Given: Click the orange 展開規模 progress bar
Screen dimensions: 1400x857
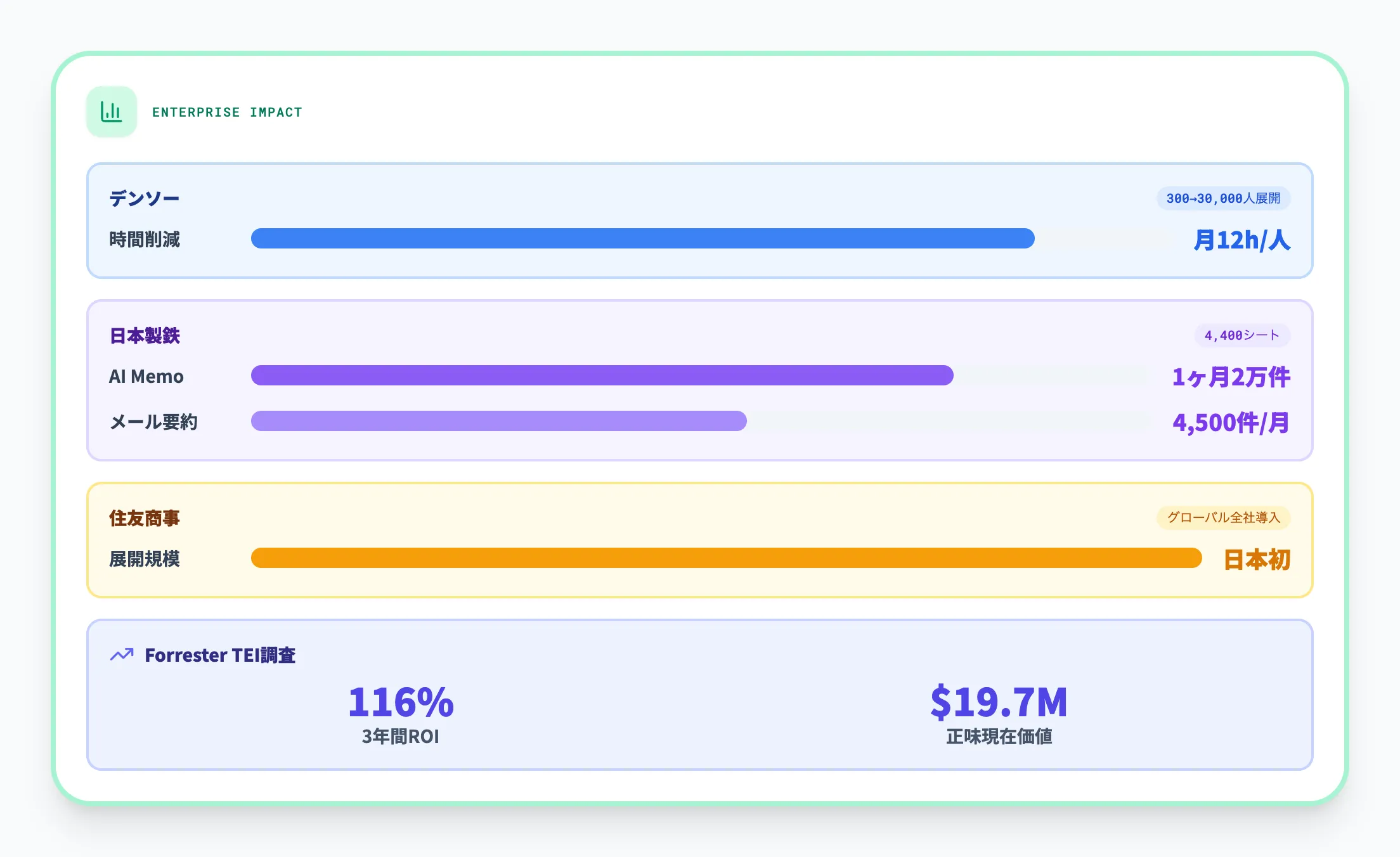Looking at the screenshot, I should pyautogui.click(x=726, y=558).
